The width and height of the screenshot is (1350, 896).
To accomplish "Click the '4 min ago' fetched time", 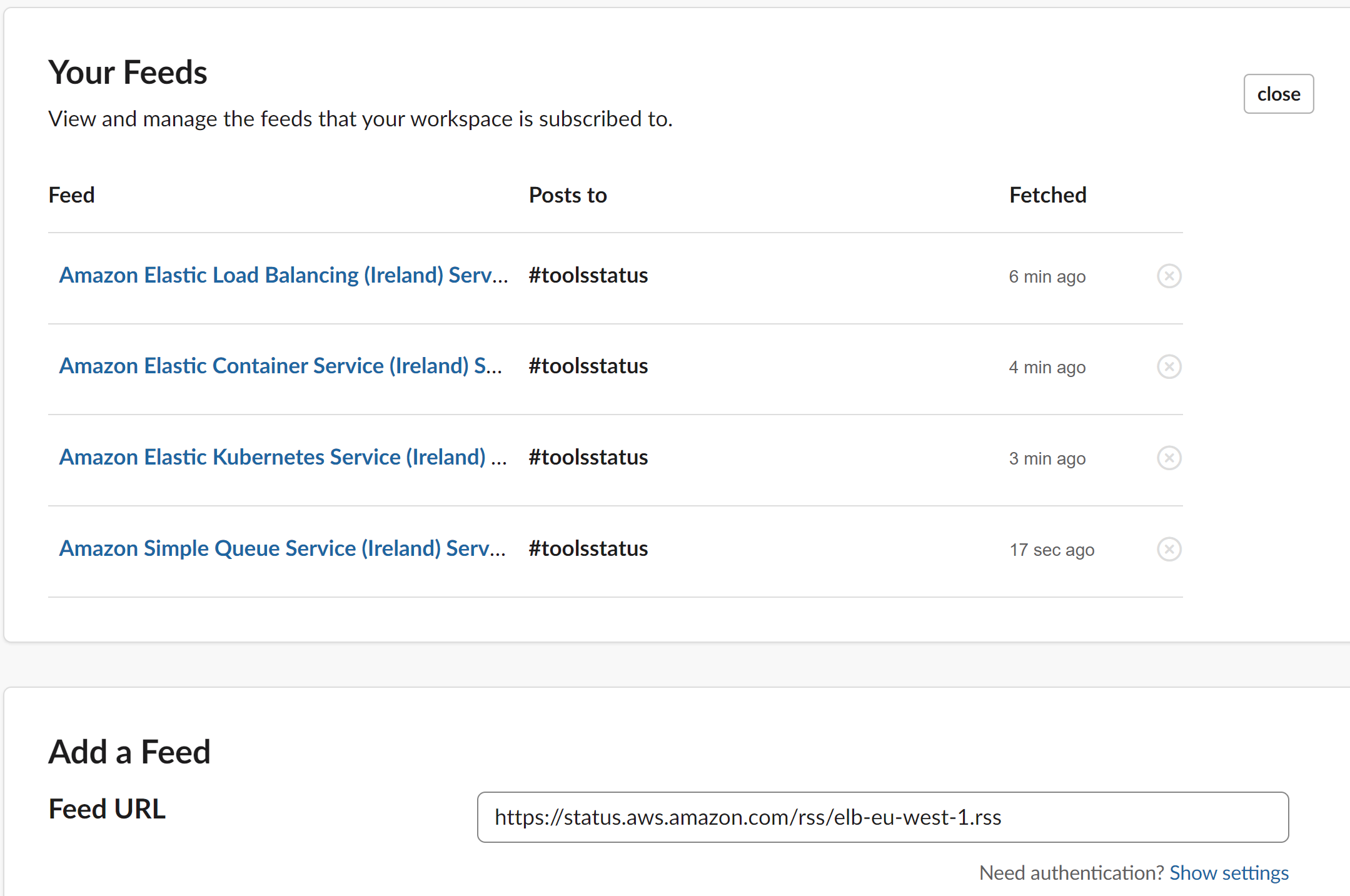I will pyautogui.click(x=1047, y=367).
